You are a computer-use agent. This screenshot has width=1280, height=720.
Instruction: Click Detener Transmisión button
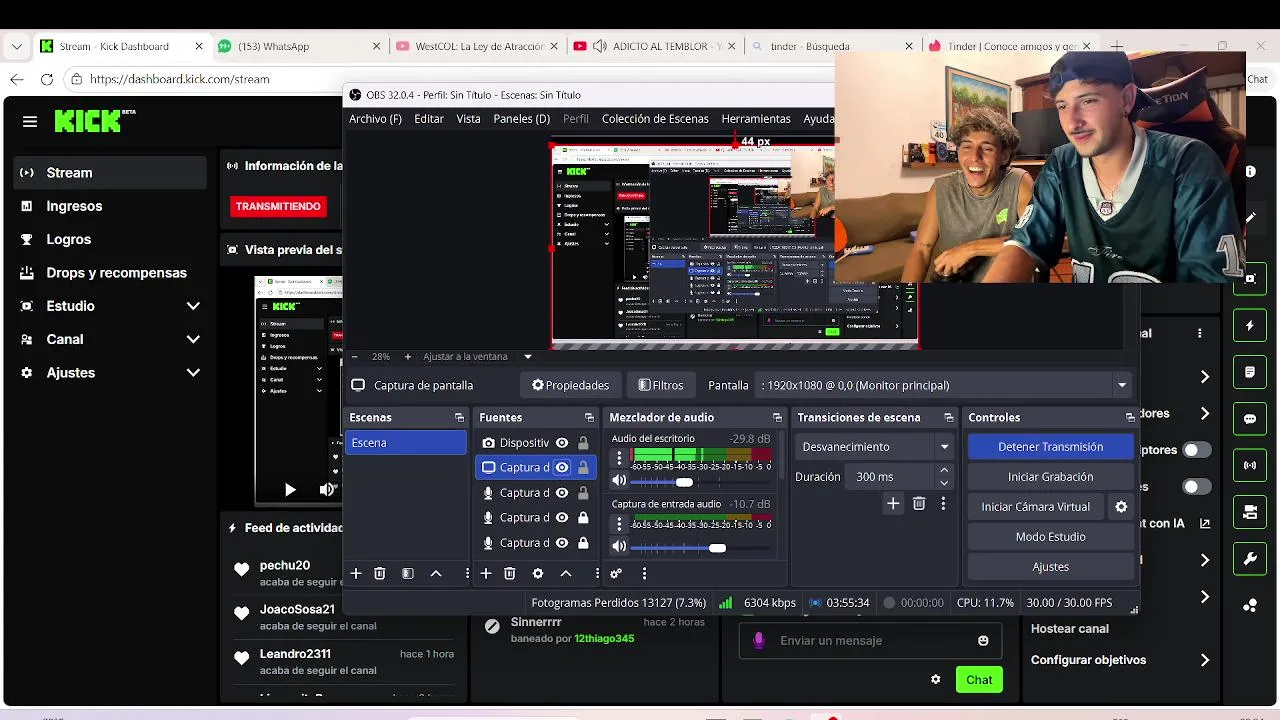(1050, 447)
